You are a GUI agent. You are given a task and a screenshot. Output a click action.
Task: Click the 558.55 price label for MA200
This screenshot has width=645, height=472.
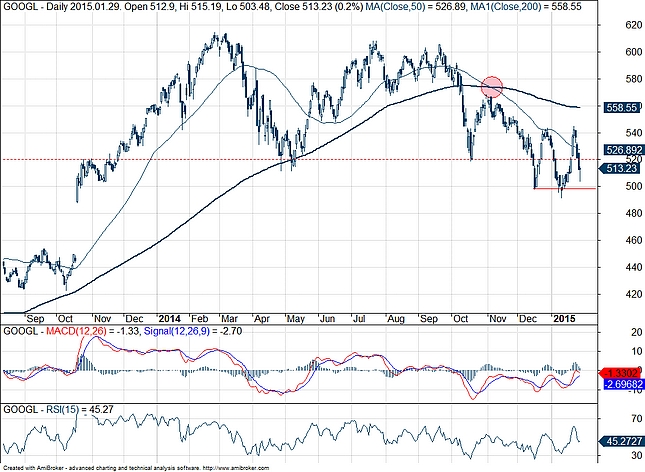click(x=622, y=108)
